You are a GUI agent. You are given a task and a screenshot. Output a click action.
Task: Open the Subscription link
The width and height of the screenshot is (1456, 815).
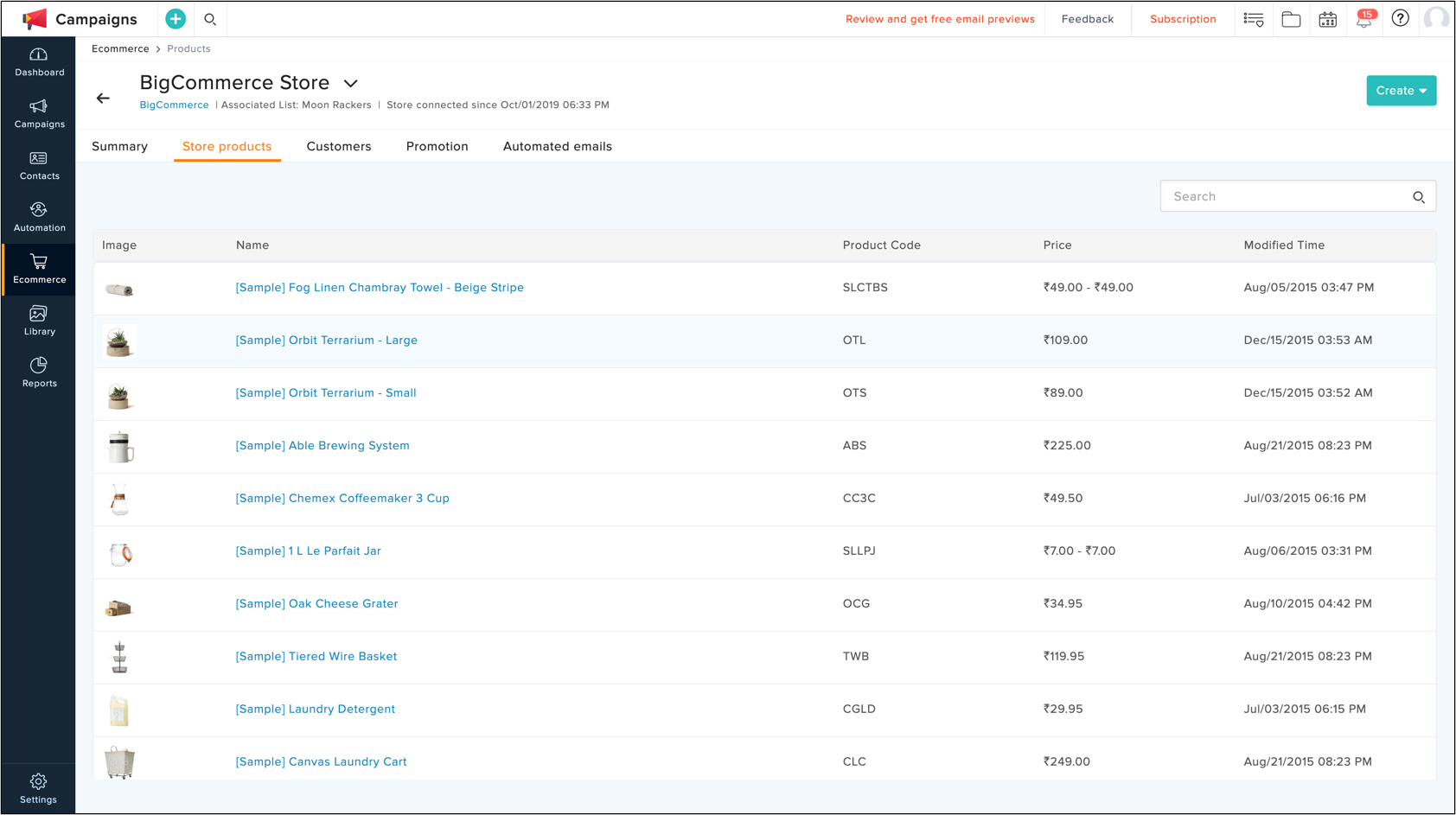coord(1183,19)
